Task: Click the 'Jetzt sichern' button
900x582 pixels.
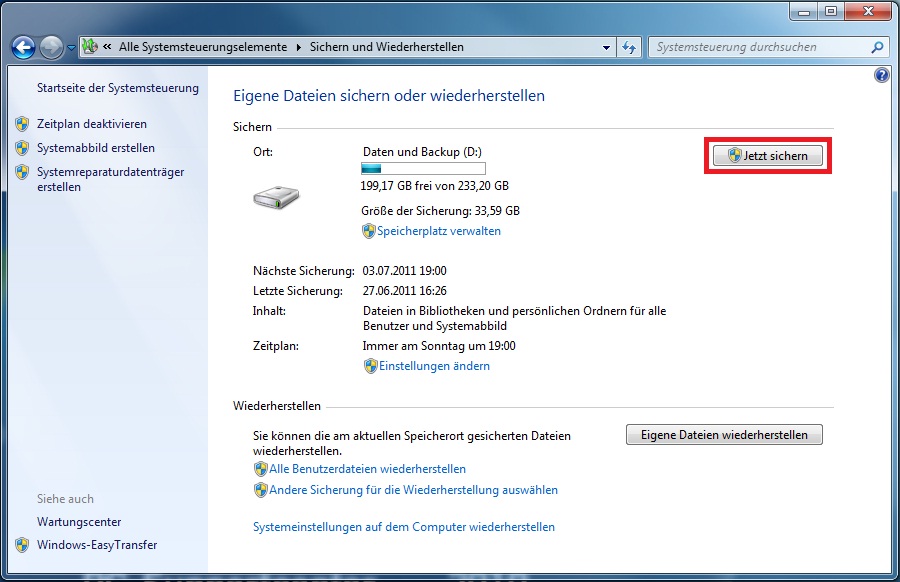Action: 767,156
